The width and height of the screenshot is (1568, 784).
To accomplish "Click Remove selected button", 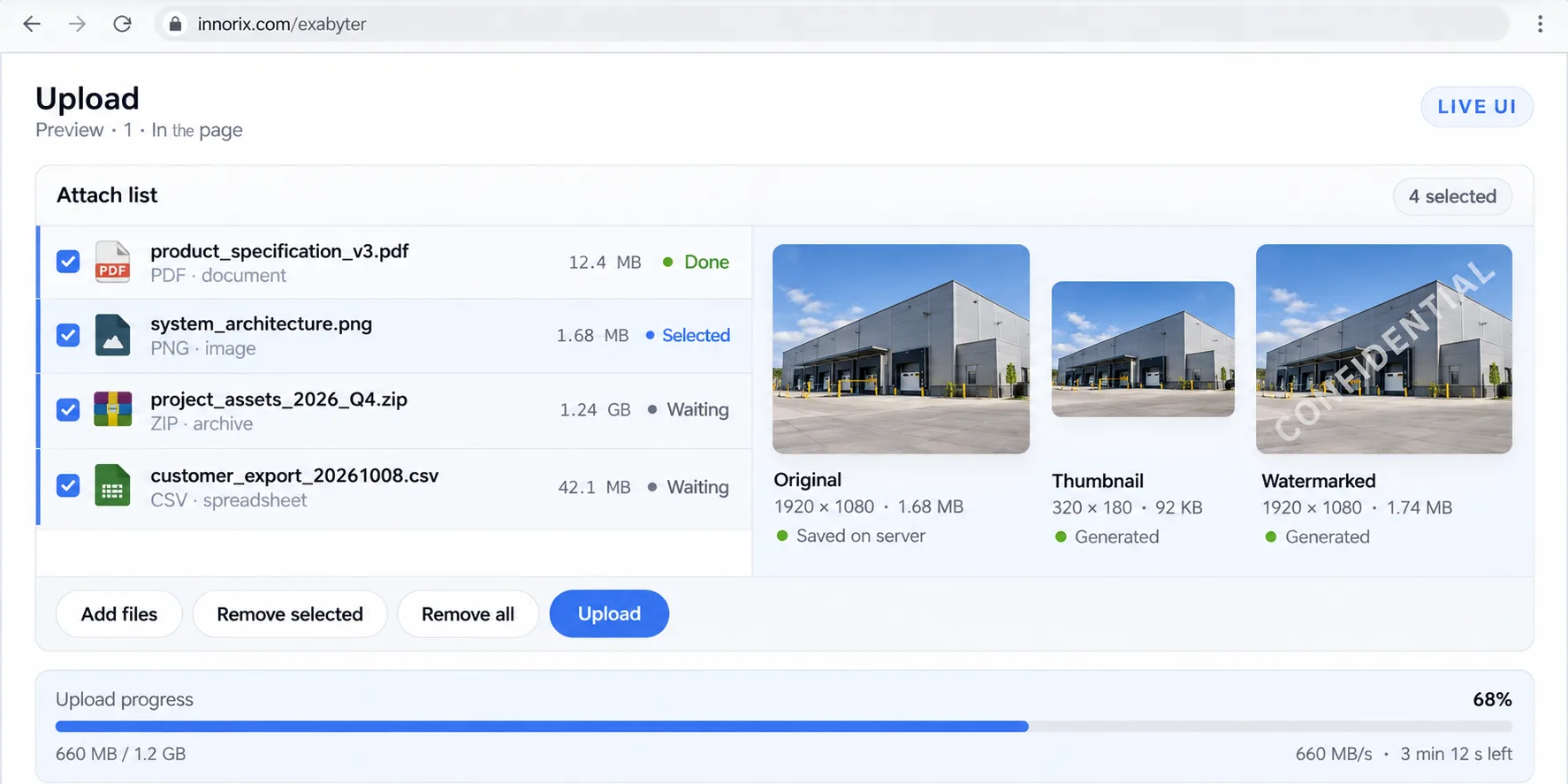I will (x=290, y=613).
